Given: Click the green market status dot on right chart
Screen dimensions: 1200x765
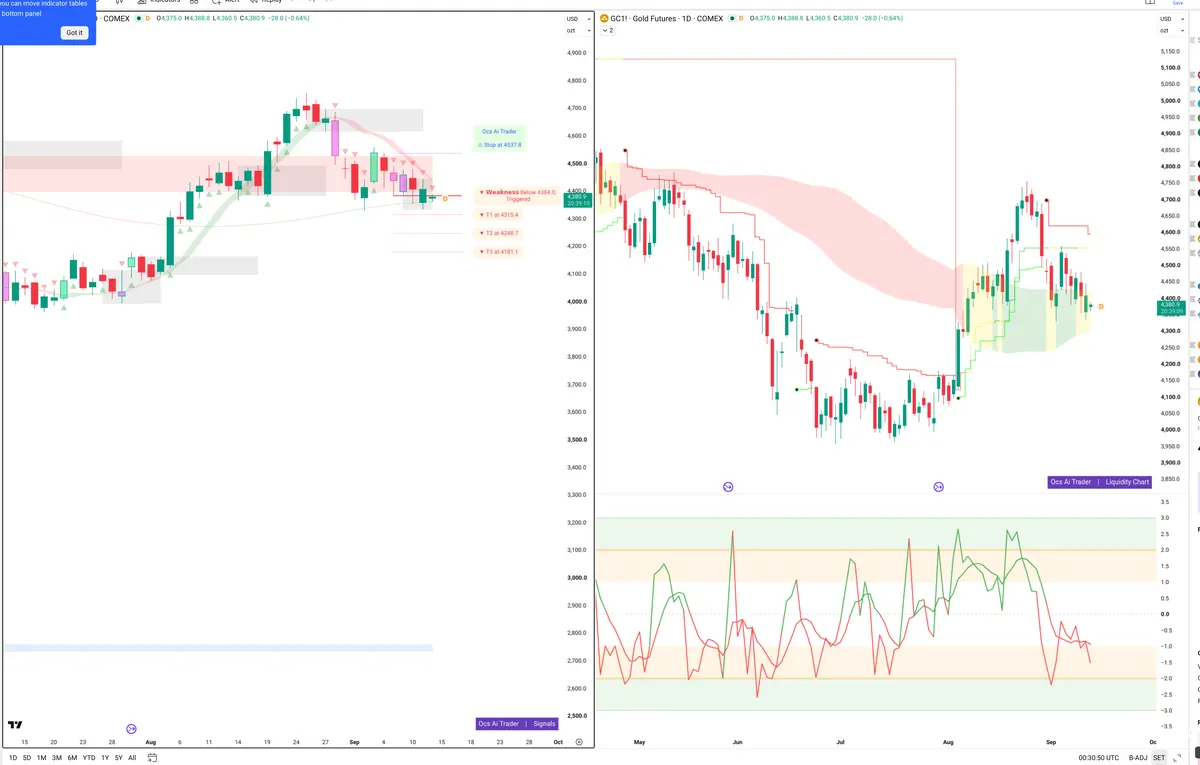Looking at the screenshot, I should [731, 18].
